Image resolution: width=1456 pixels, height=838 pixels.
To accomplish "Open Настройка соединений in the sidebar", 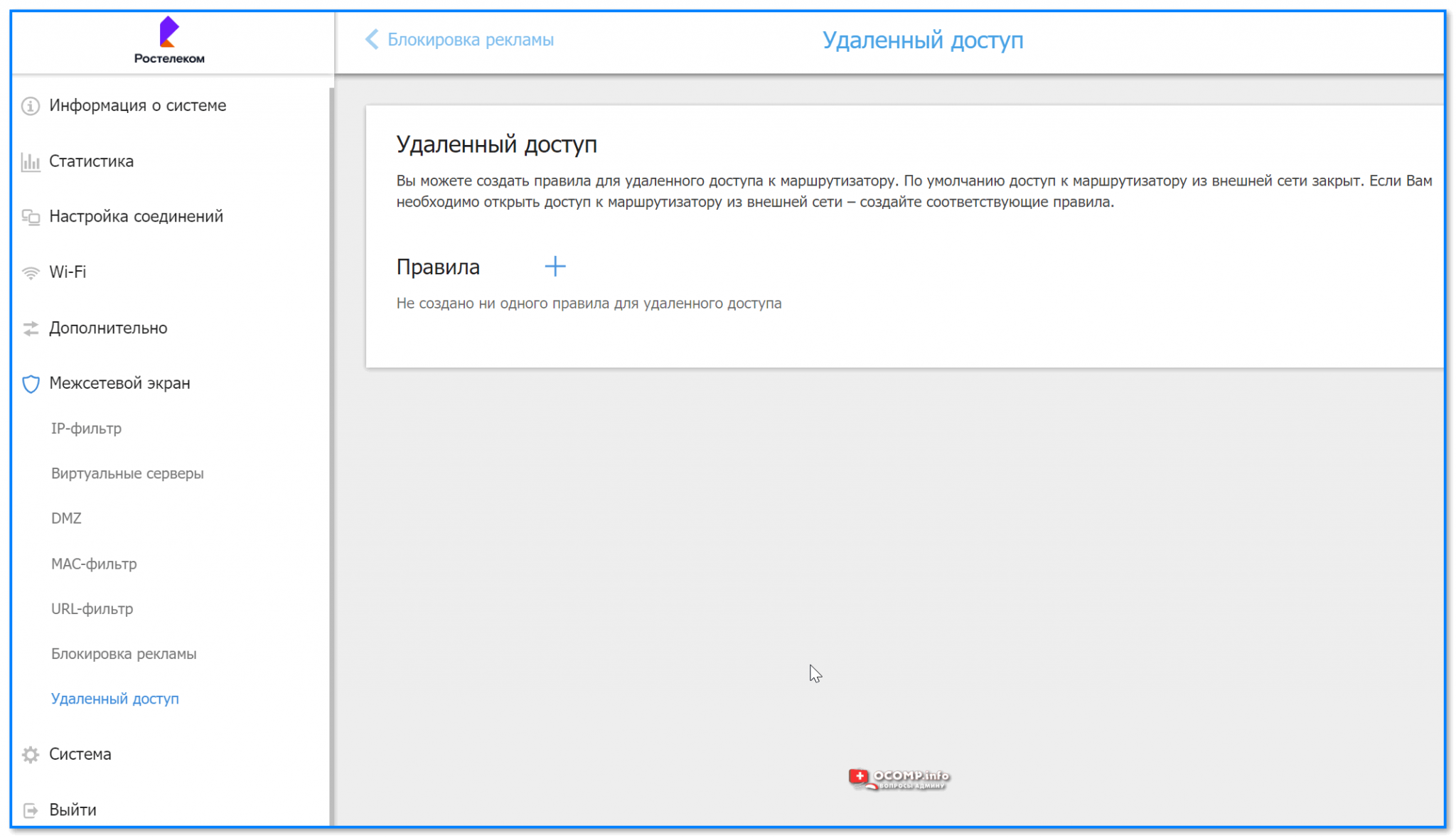I will coord(136,216).
